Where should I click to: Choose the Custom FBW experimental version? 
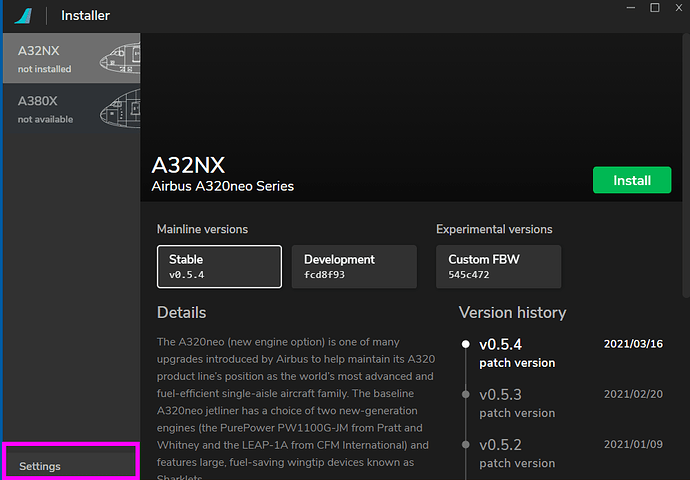point(499,267)
